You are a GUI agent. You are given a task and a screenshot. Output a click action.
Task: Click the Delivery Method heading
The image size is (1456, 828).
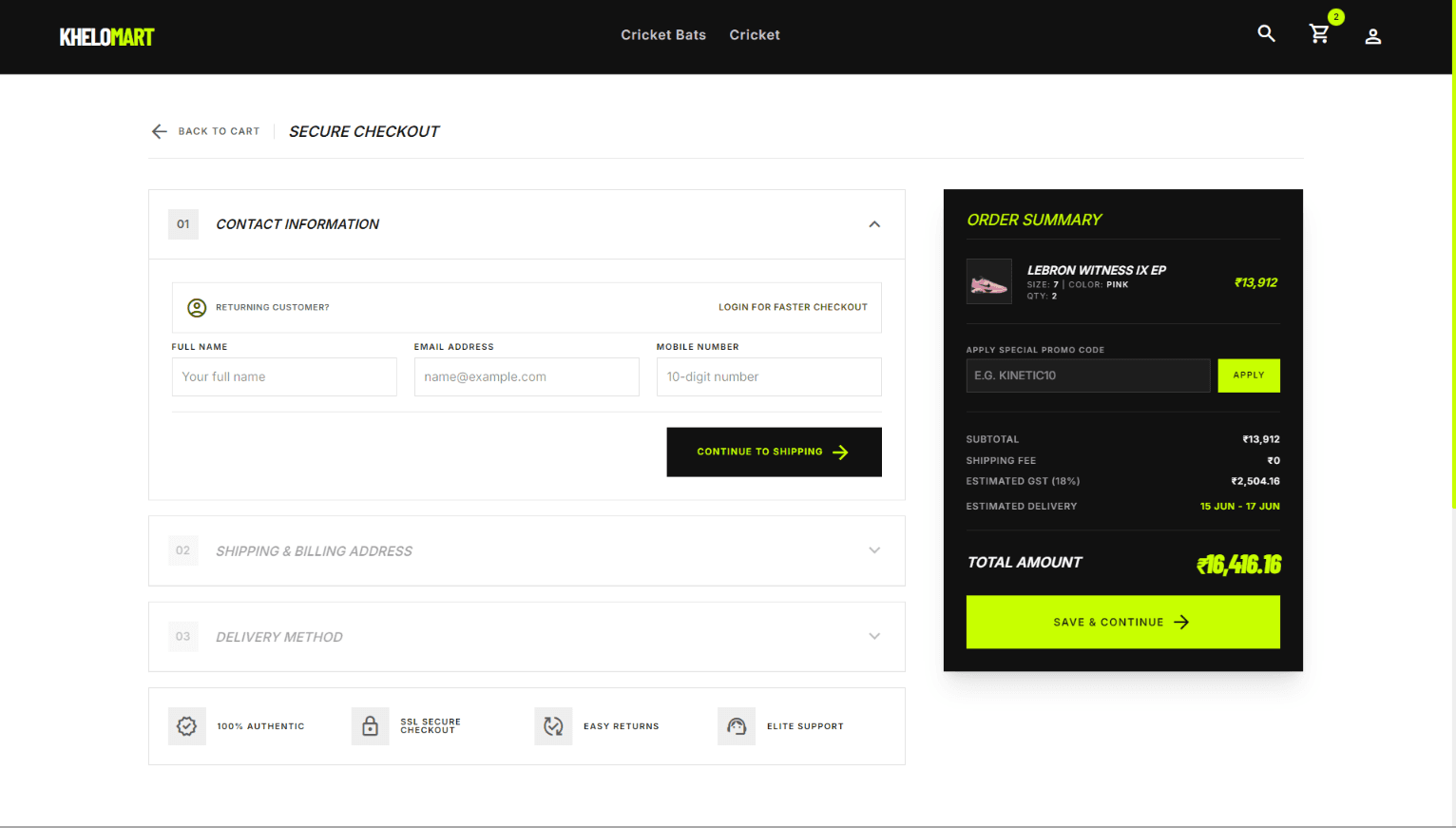(x=279, y=637)
